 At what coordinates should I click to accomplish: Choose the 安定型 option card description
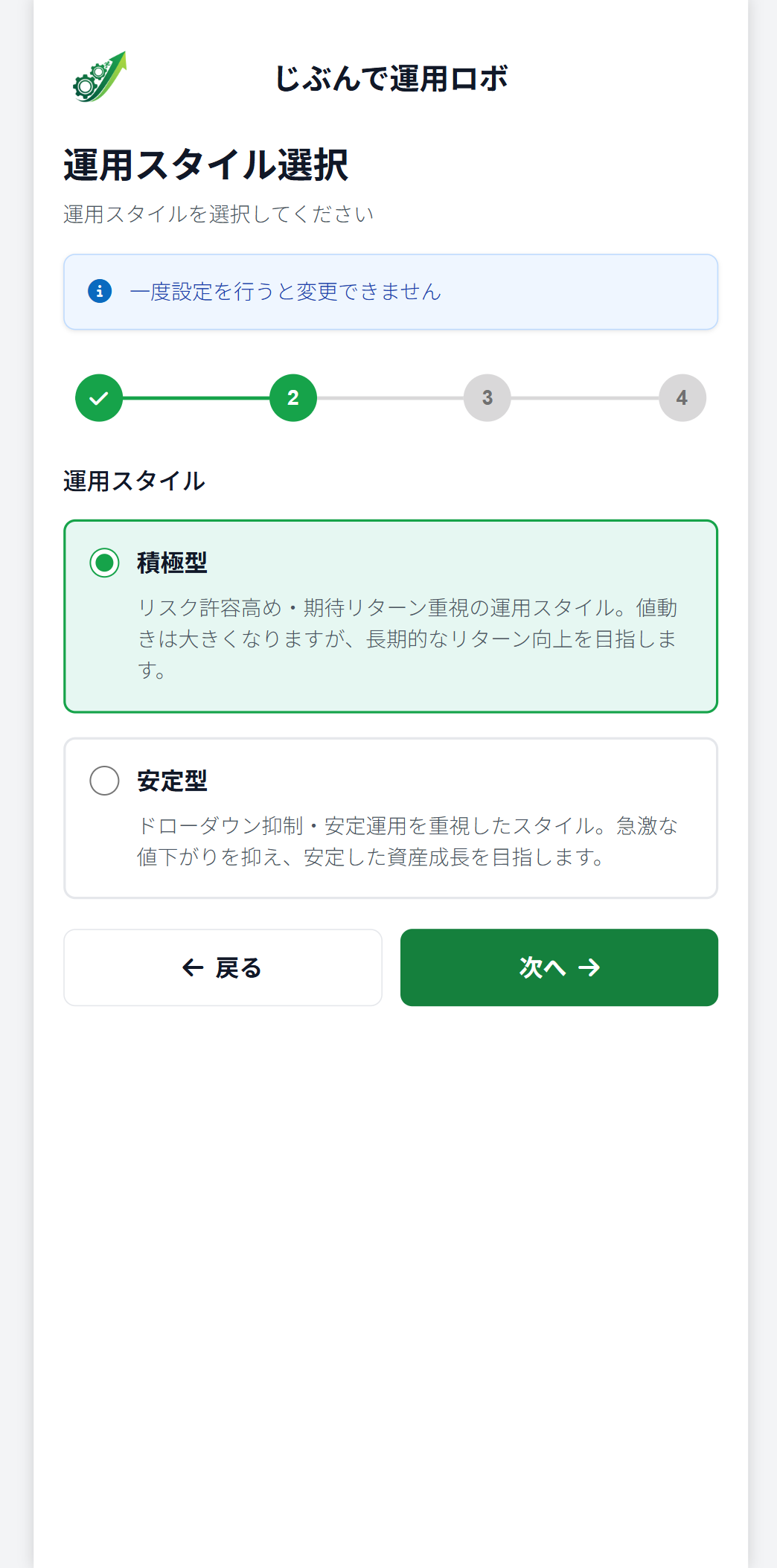click(x=407, y=842)
